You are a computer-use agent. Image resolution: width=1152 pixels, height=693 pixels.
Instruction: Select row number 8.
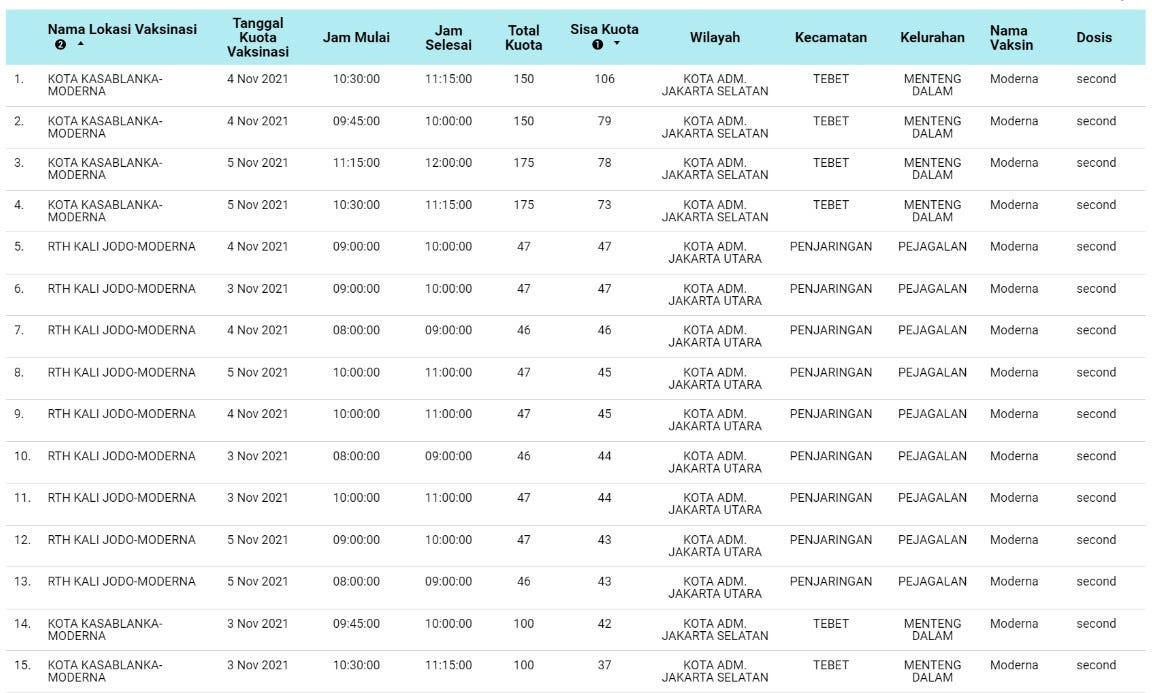pyautogui.click(x=19, y=372)
